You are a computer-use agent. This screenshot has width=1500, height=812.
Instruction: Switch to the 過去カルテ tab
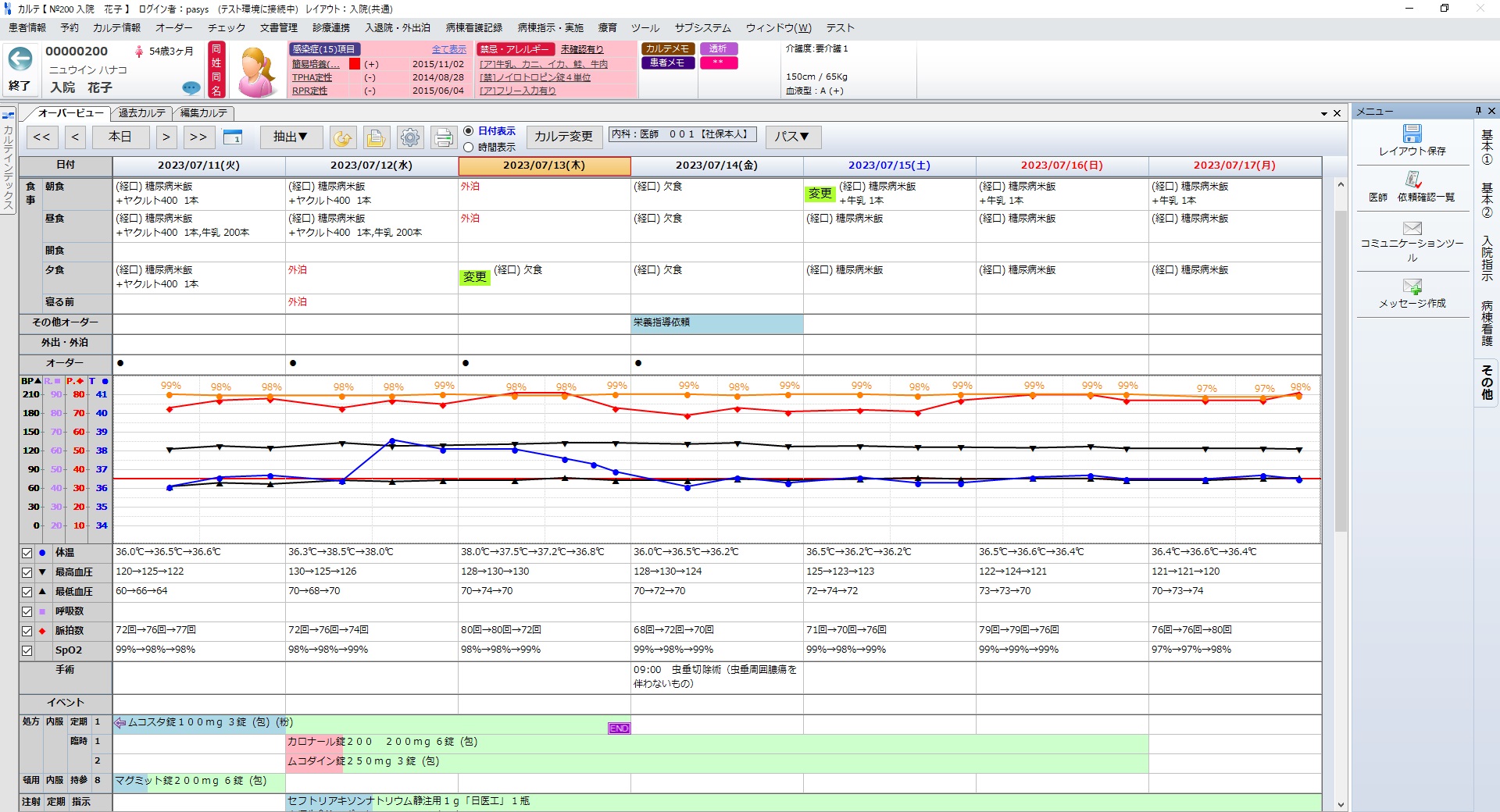tap(141, 113)
